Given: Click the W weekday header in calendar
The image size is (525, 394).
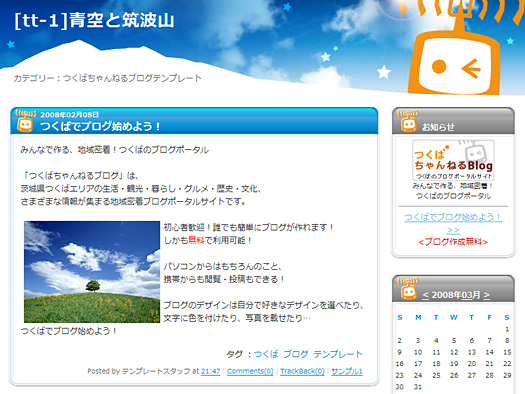Looking at the screenshot, I should (454, 317).
